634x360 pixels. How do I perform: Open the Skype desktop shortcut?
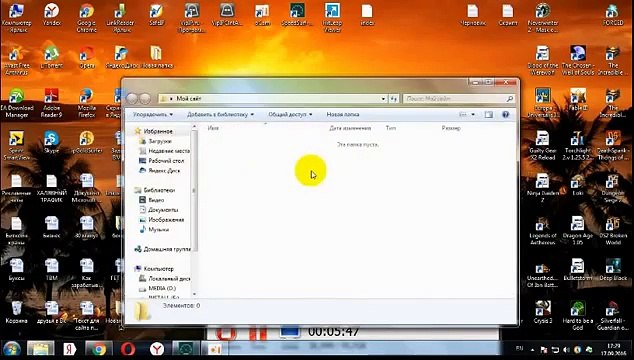click(x=51, y=142)
